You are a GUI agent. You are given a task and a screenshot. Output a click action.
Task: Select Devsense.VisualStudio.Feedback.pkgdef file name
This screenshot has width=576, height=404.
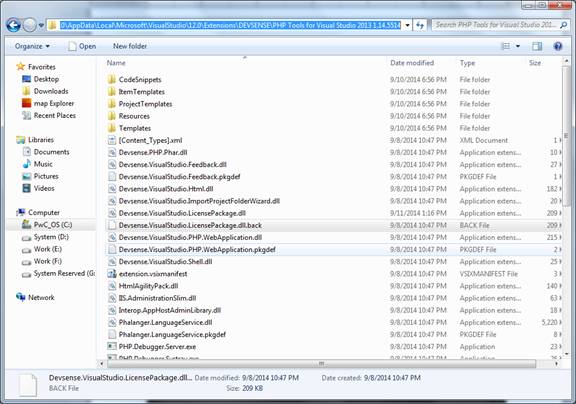click(179, 176)
